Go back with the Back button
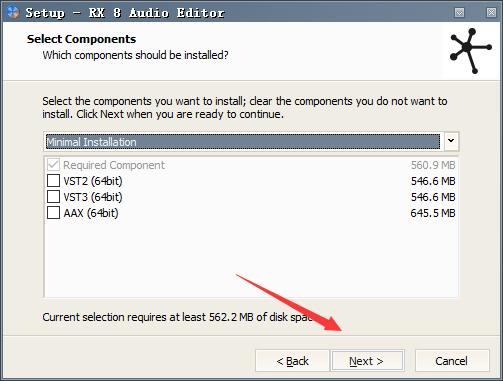 point(292,361)
